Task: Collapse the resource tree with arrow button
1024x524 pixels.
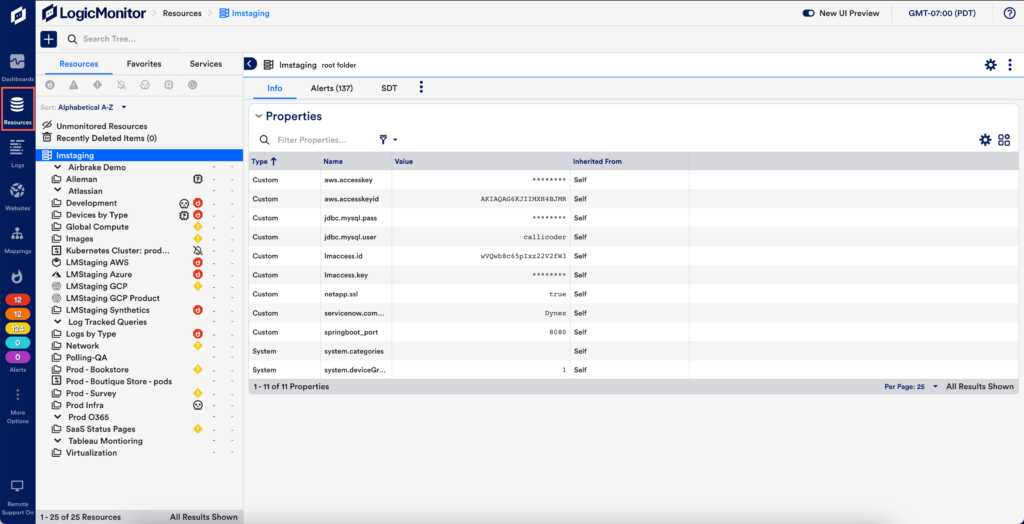Action: [x=250, y=63]
